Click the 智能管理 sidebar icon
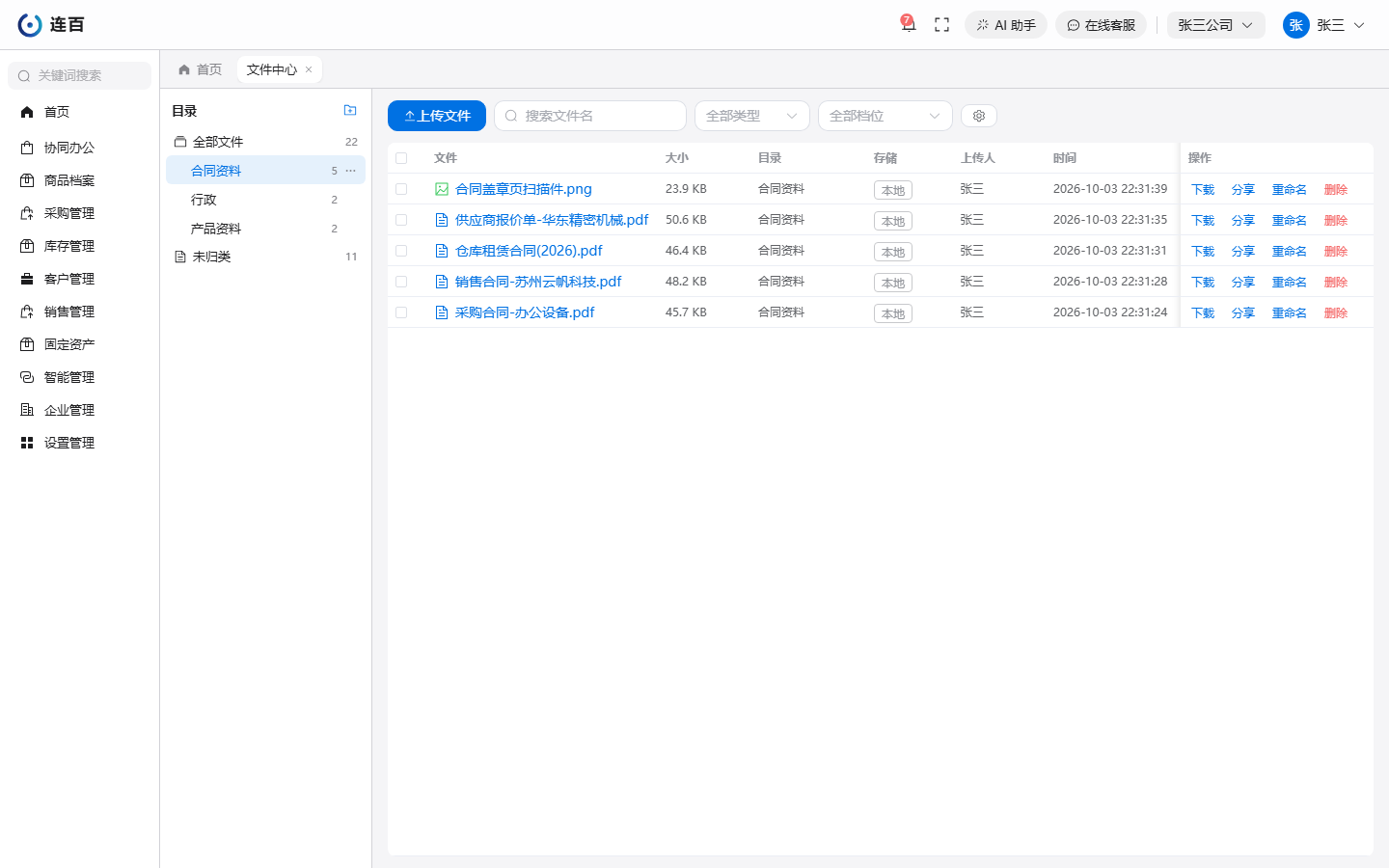This screenshot has height=868, width=1389. (27, 377)
